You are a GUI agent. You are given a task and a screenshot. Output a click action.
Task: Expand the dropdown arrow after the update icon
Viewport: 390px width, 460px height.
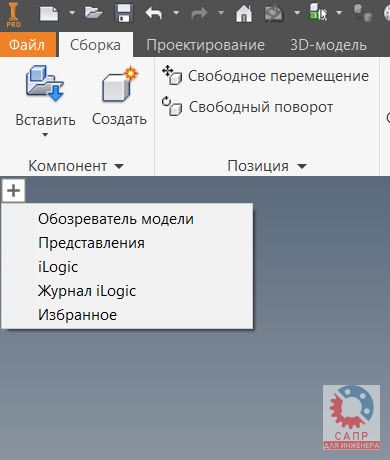coord(297,13)
